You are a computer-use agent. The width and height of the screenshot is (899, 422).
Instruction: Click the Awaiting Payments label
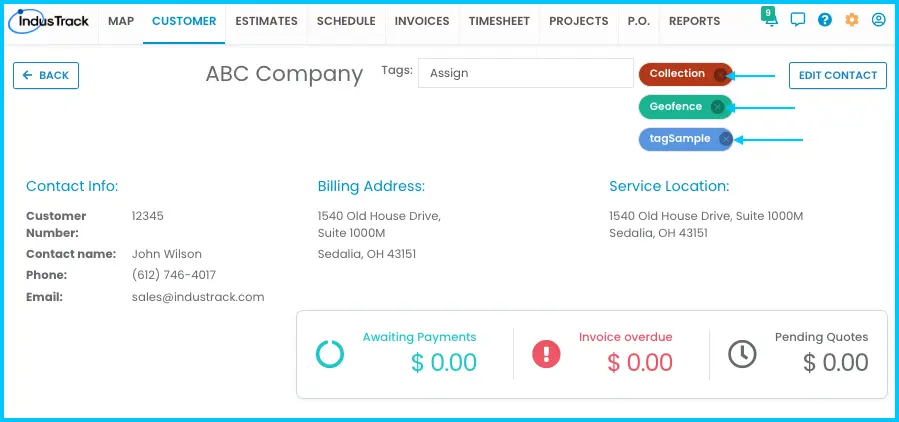pyautogui.click(x=419, y=337)
